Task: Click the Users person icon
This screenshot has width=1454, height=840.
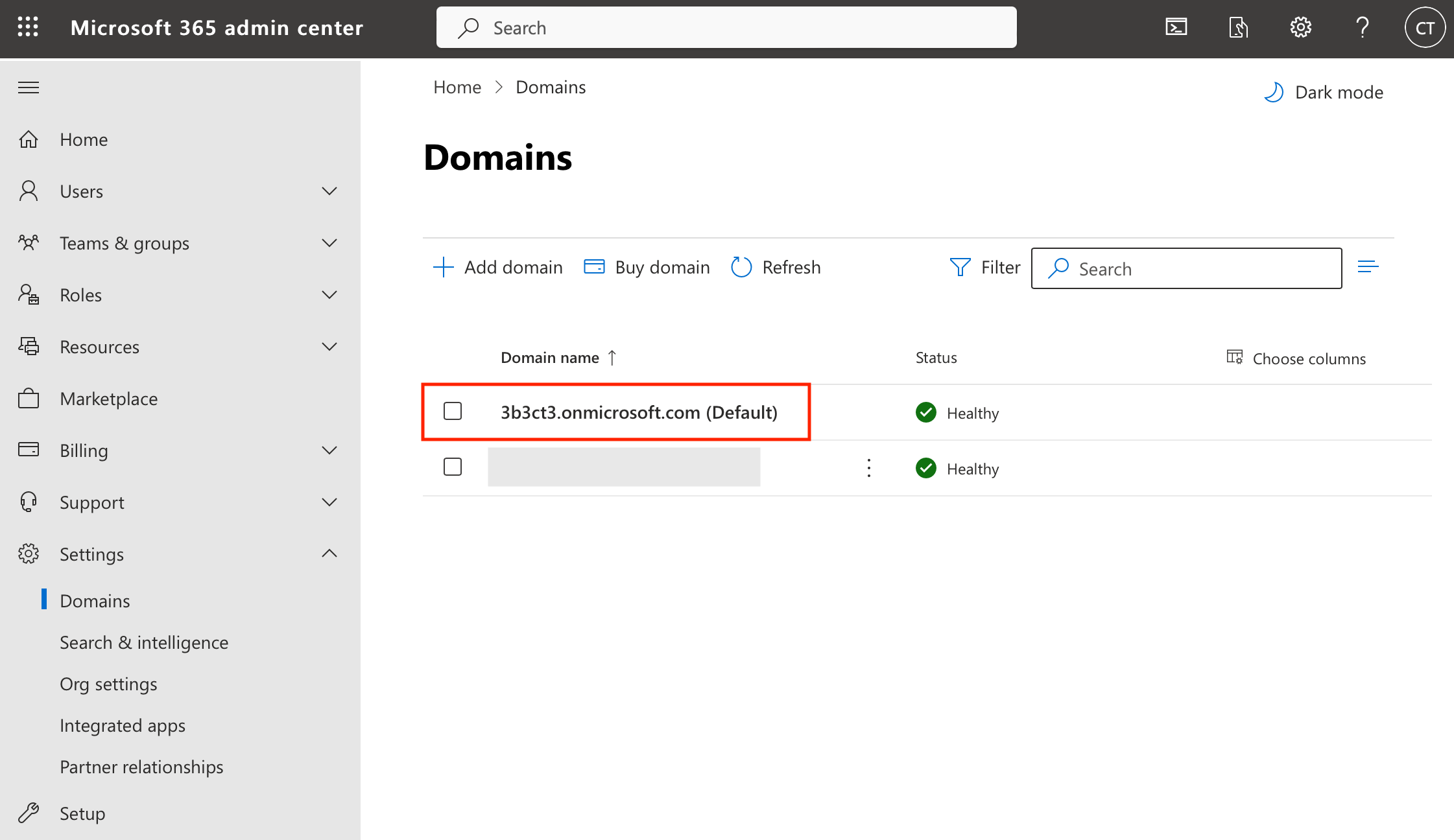Action: click(x=29, y=191)
